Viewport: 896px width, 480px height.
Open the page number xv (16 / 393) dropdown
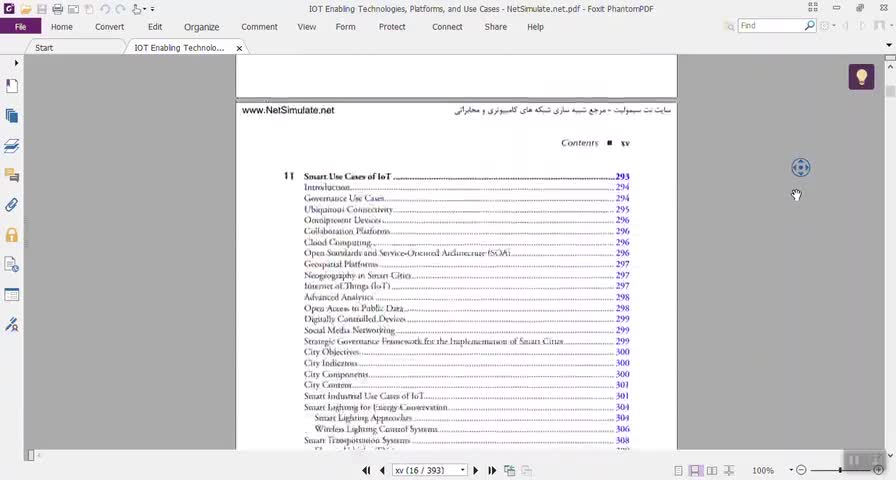462,470
